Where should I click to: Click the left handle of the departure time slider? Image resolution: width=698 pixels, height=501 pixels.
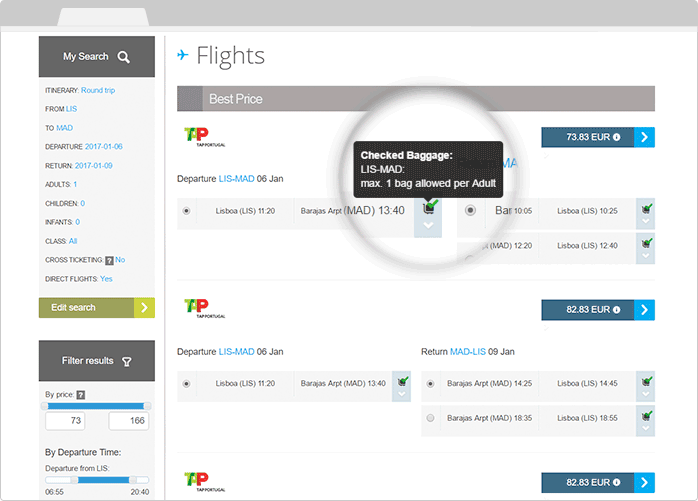click(x=74, y=480)
